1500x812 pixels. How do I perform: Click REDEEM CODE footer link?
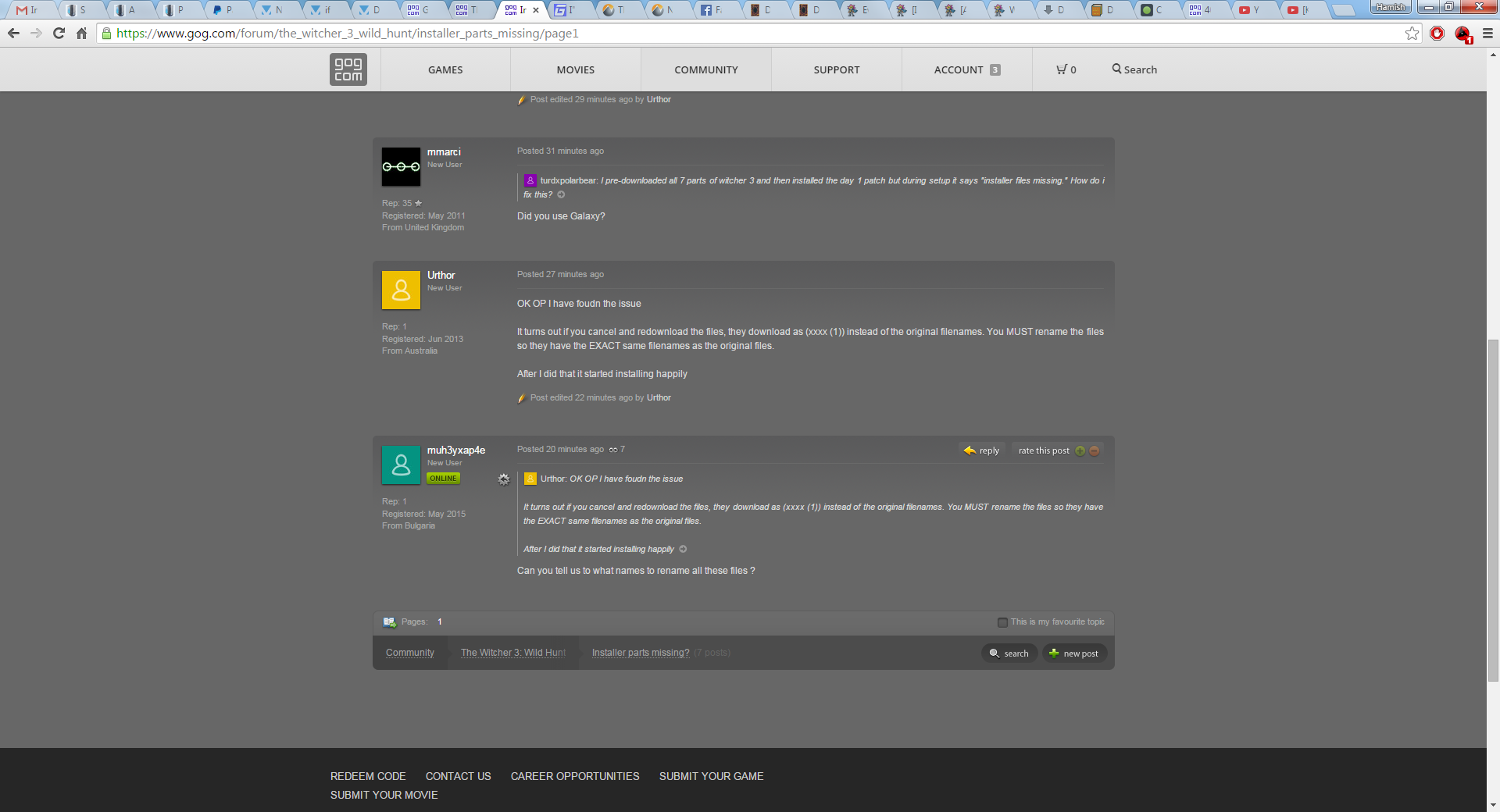point(368,776)
